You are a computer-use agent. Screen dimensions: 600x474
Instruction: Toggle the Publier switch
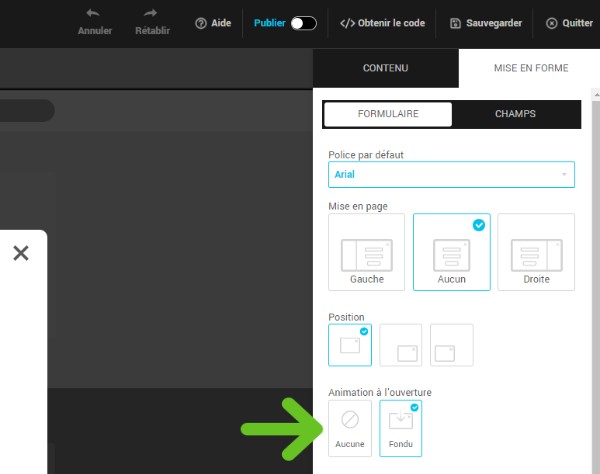(x=303, y=23)
